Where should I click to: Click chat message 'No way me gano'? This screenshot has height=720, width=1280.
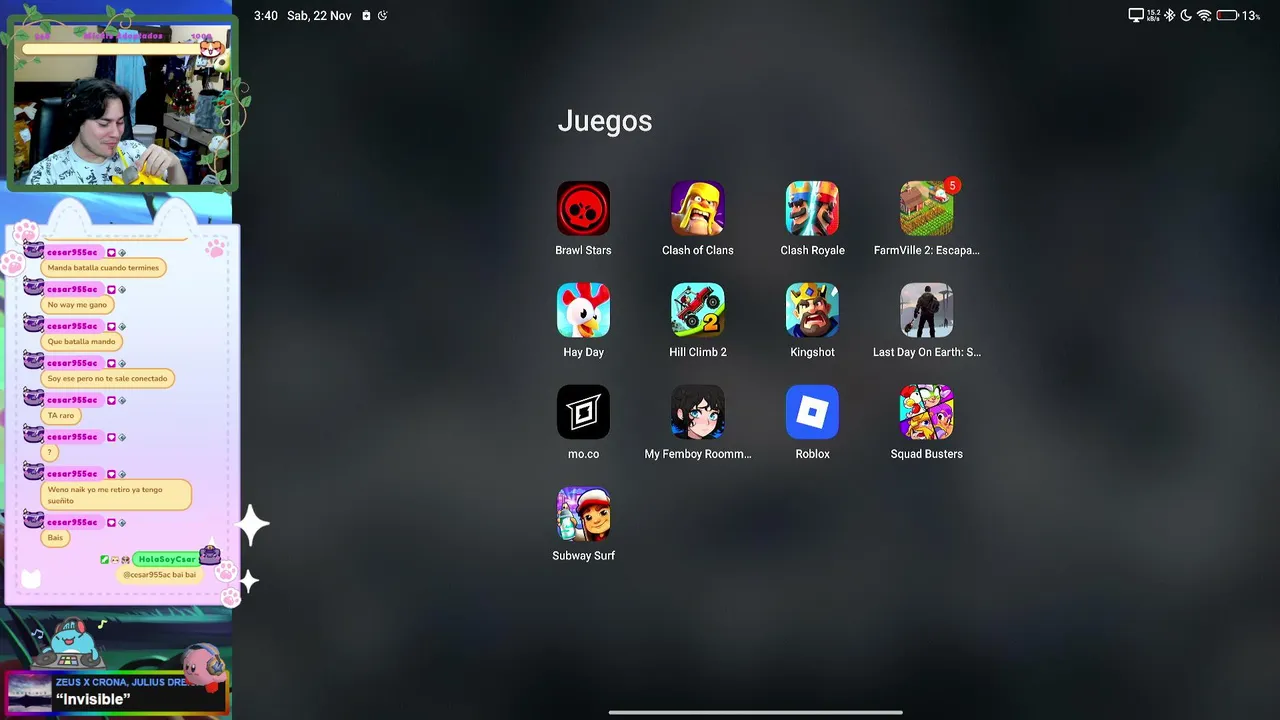[x=77, y=305]
